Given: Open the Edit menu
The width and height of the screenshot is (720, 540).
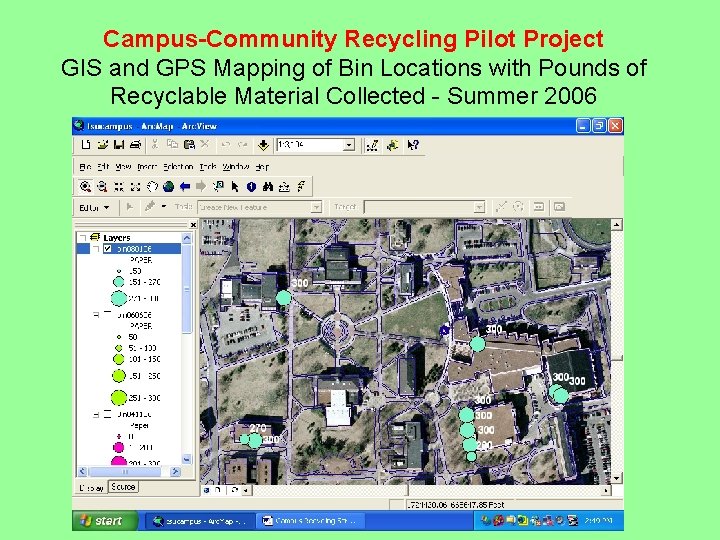Looking at the screenshot, I should tap(103, 167).
